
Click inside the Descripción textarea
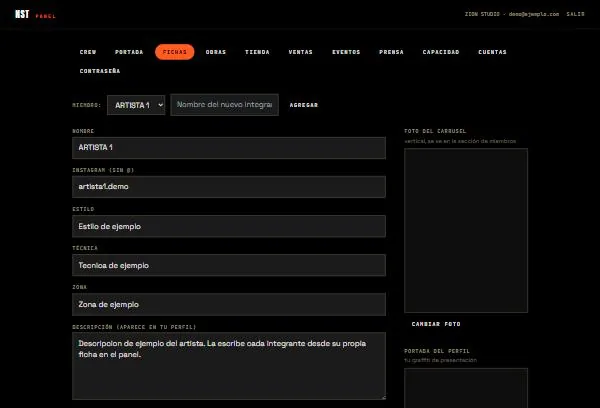[229, 366]
